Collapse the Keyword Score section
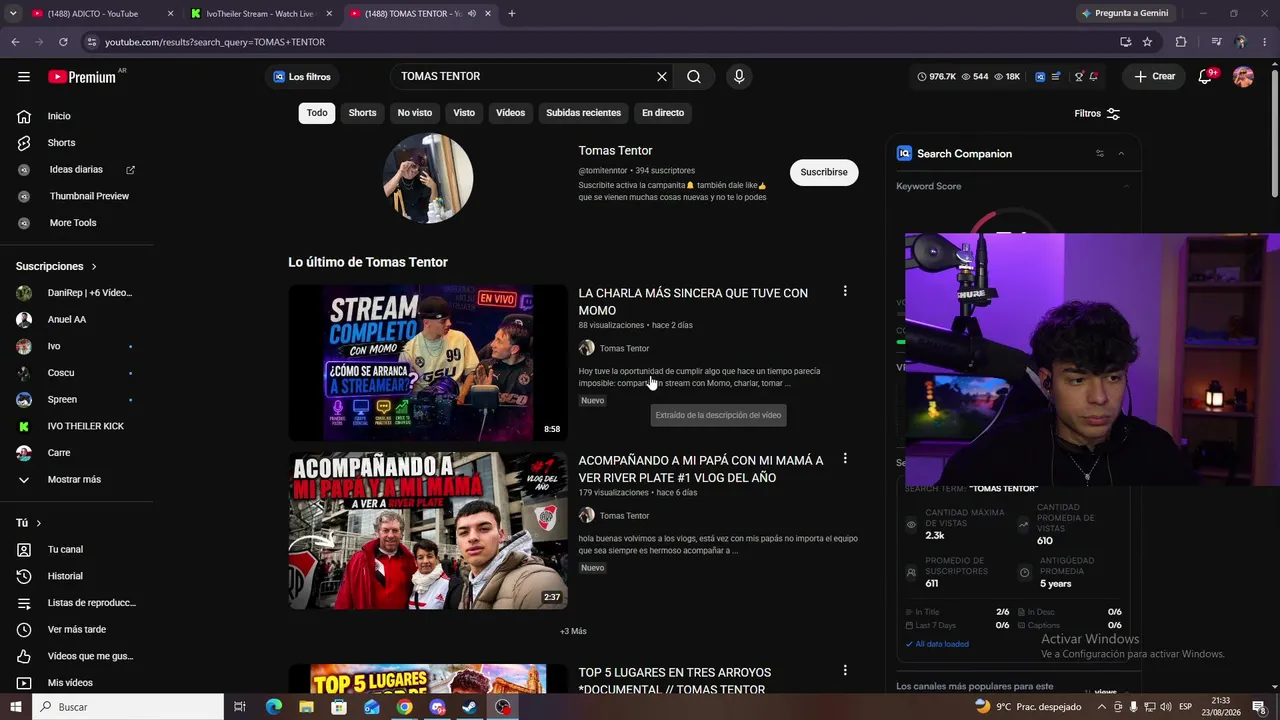This screenshot has height=720, width=1280. [x=1126, y=186]
